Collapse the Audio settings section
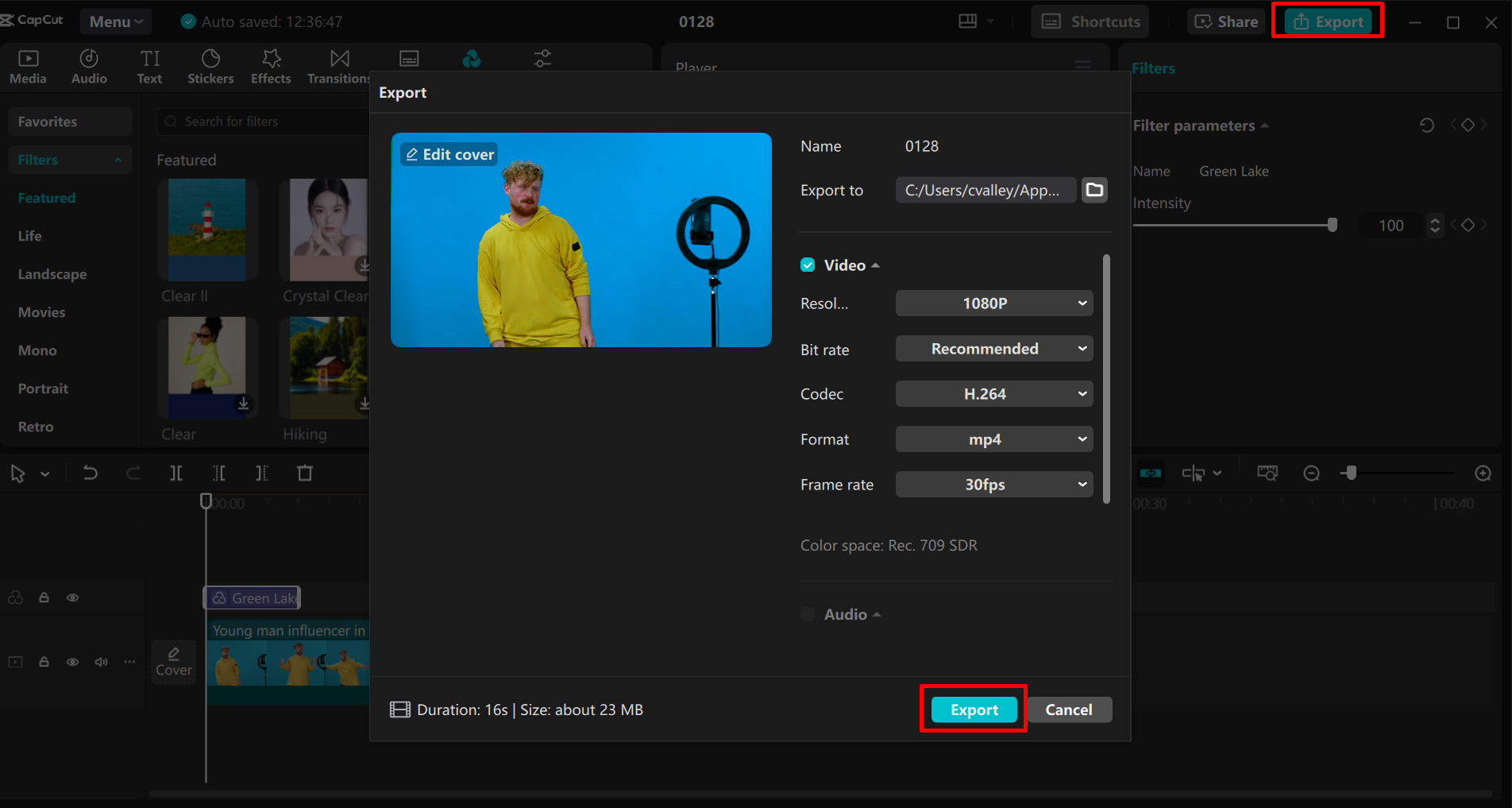Image resolution: width=1512 pixels, height=808 pixels. click(x=877, y=614)
